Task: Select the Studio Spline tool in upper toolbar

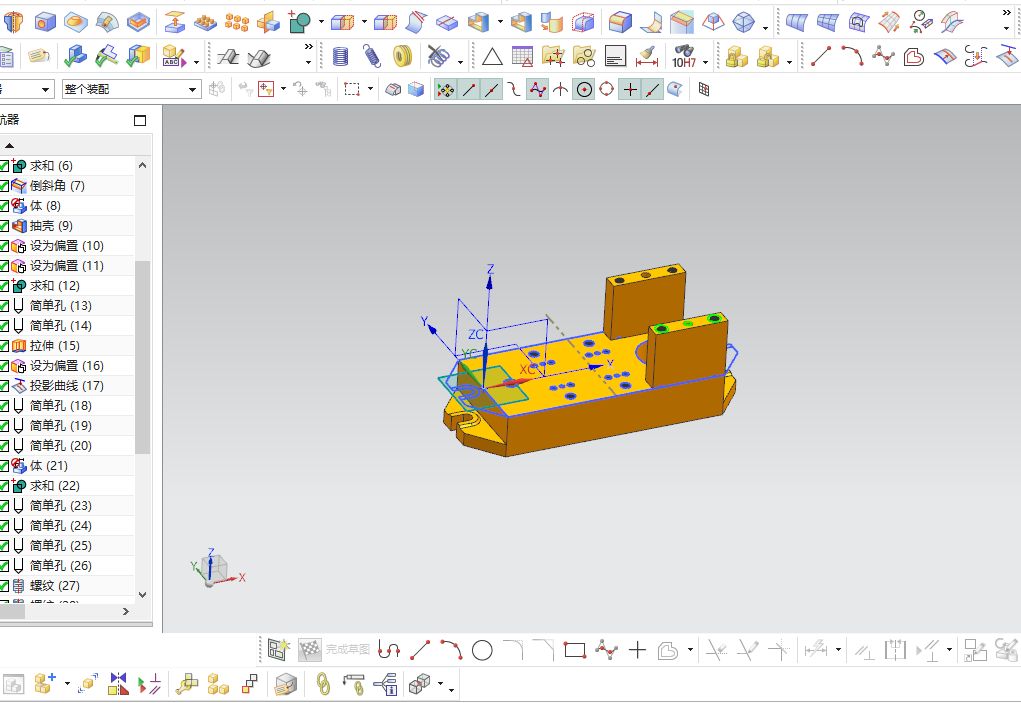Action: [x=883, y=57]
